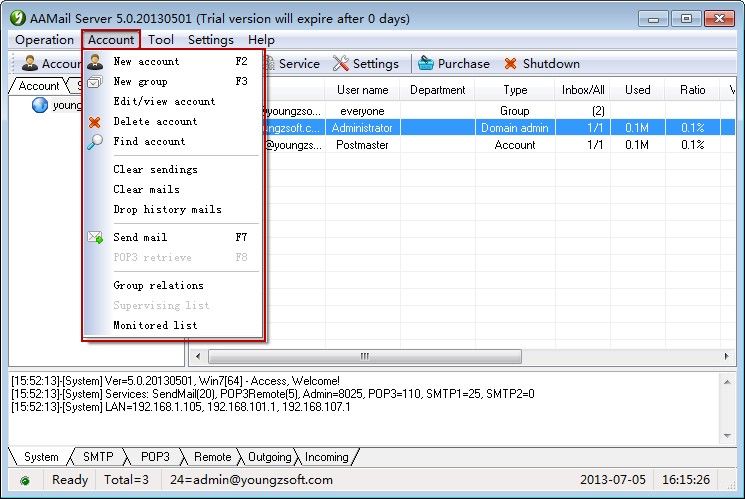The width and height of the screenshot is (745, 499).
Task: Click the Purchase toolbar label
Action: [x=463, y=64]
